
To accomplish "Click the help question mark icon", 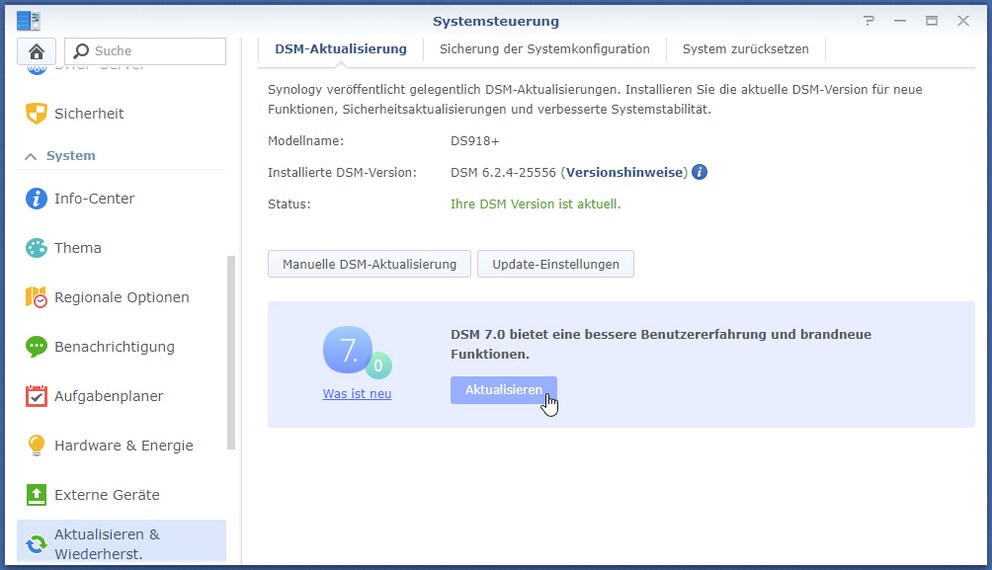I will click(869, 21).
